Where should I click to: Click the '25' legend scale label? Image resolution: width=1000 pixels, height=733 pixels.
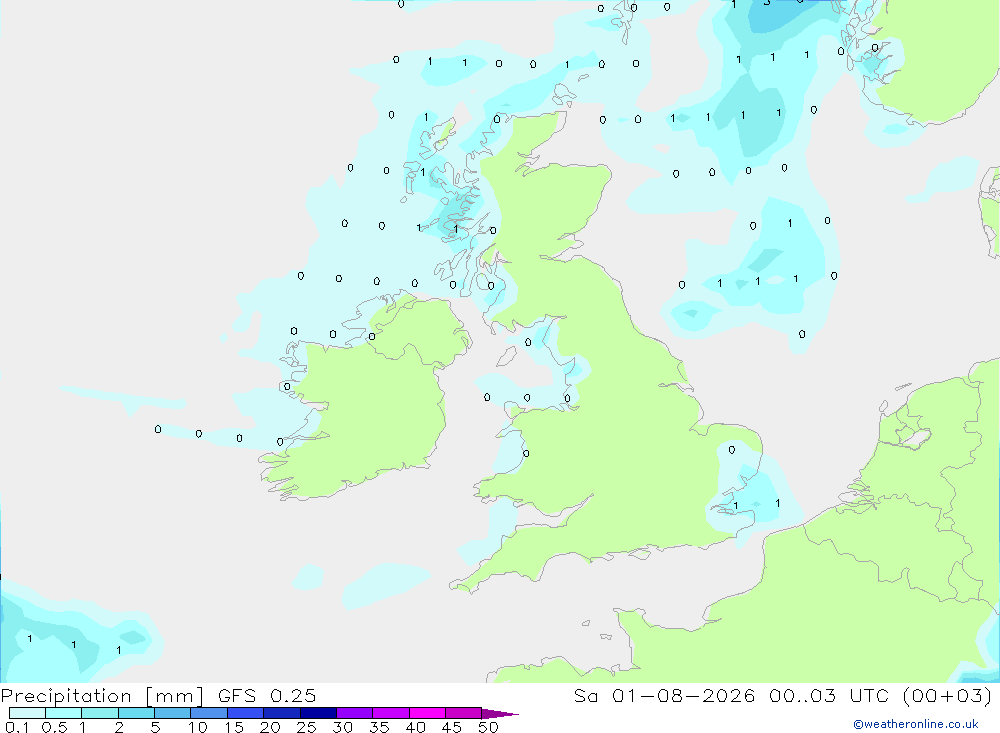pyautogui.click(x=306, y=727)
